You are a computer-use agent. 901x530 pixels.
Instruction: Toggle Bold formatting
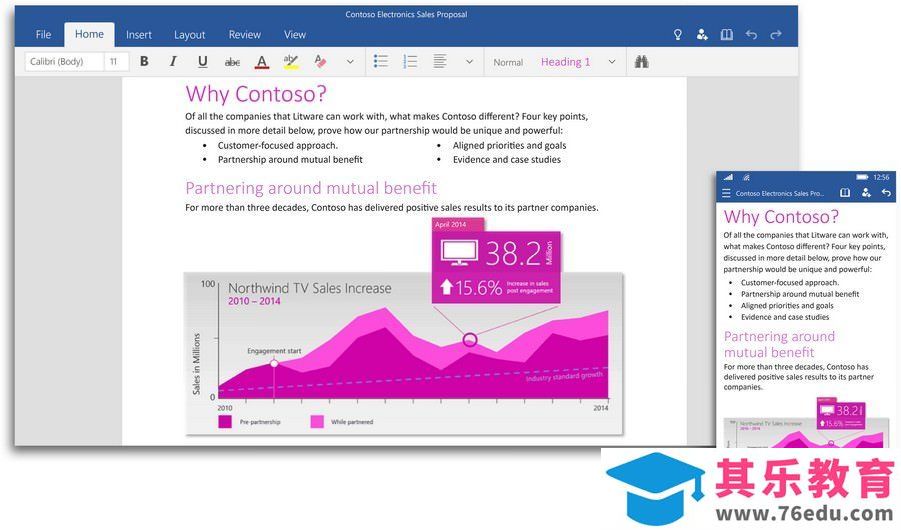[x=144, y=62]
